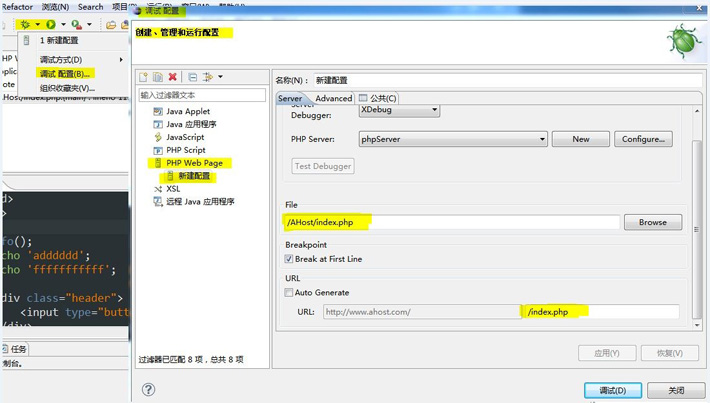Toggle Break at First Line checkbox
Image resolution: width=710 pixels, height=403 pixels.
pos(289,259)
